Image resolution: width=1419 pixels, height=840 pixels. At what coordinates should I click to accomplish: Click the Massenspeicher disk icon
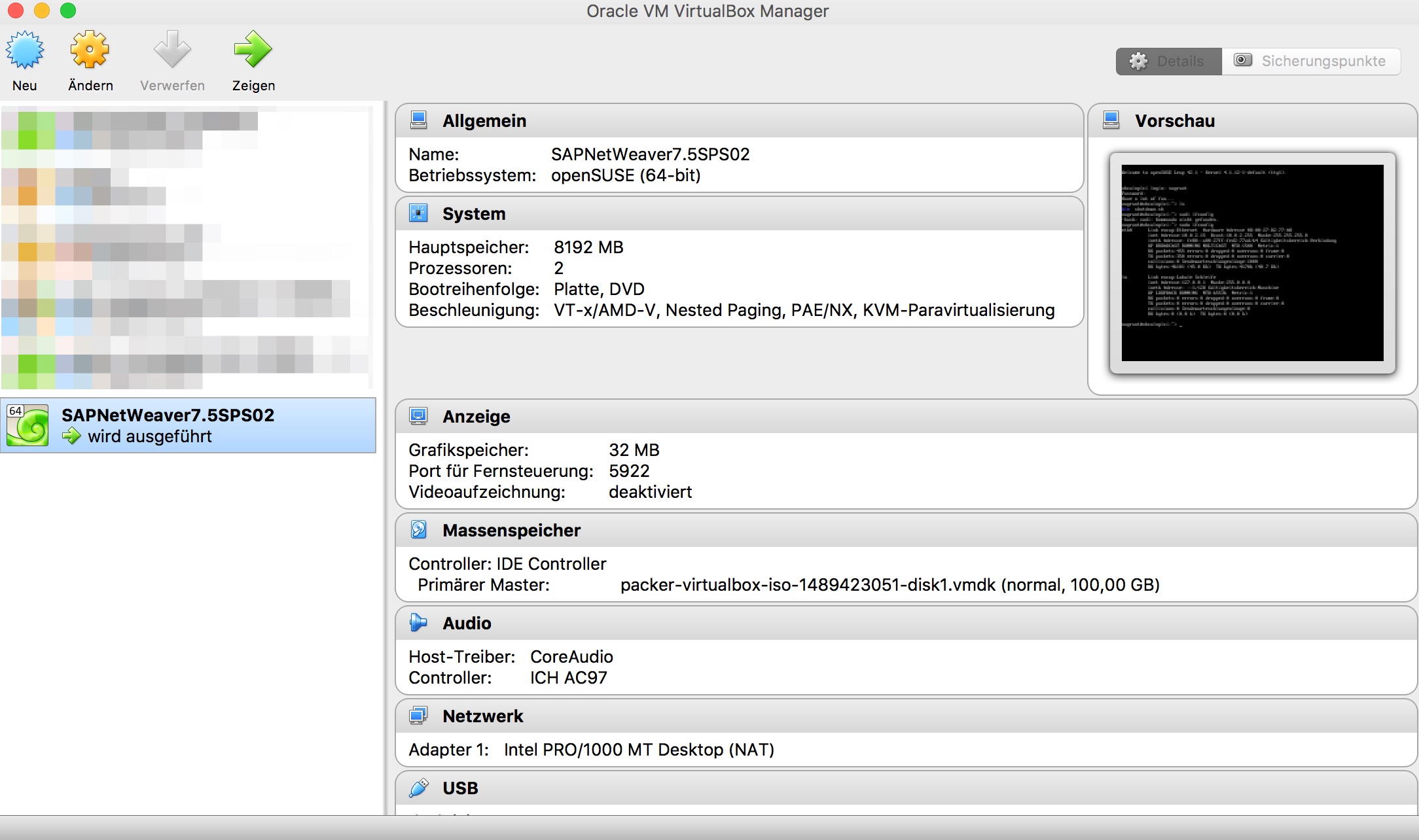(x=418, y=530)
